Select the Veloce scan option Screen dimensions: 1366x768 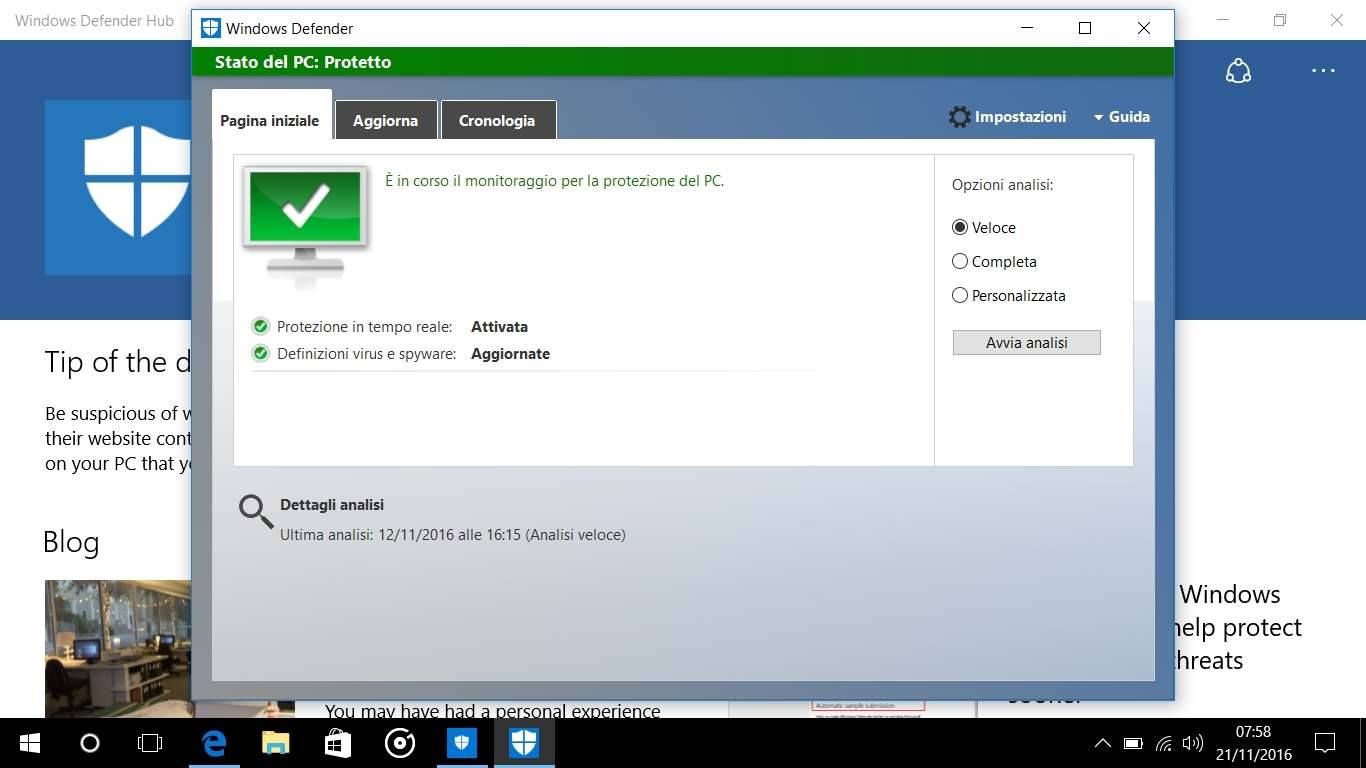click(984, 228)
